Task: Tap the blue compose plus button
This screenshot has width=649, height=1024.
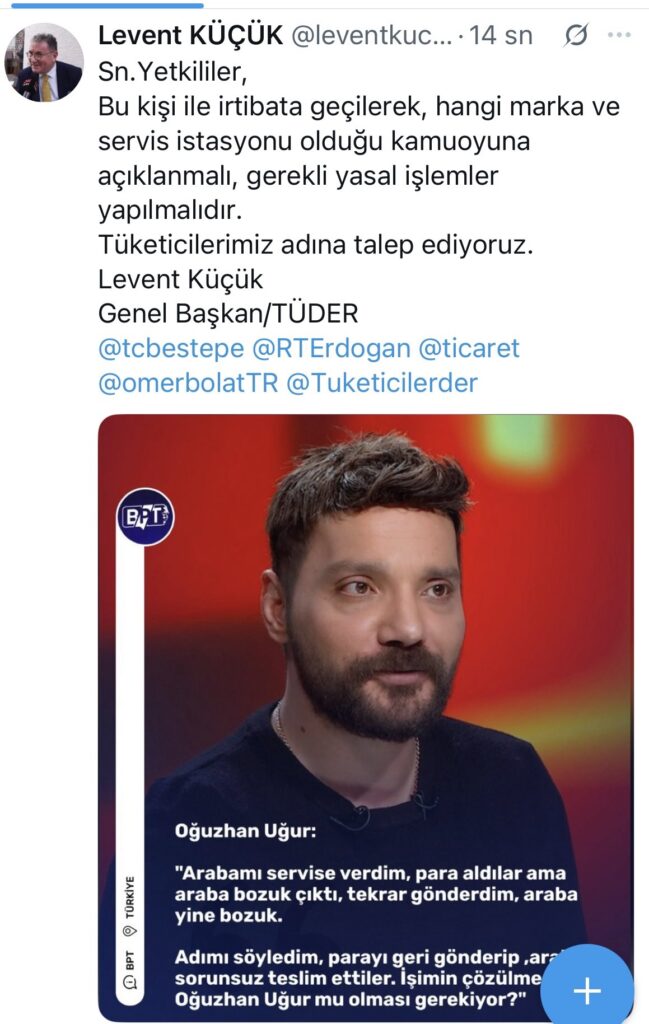Action: 586,990
